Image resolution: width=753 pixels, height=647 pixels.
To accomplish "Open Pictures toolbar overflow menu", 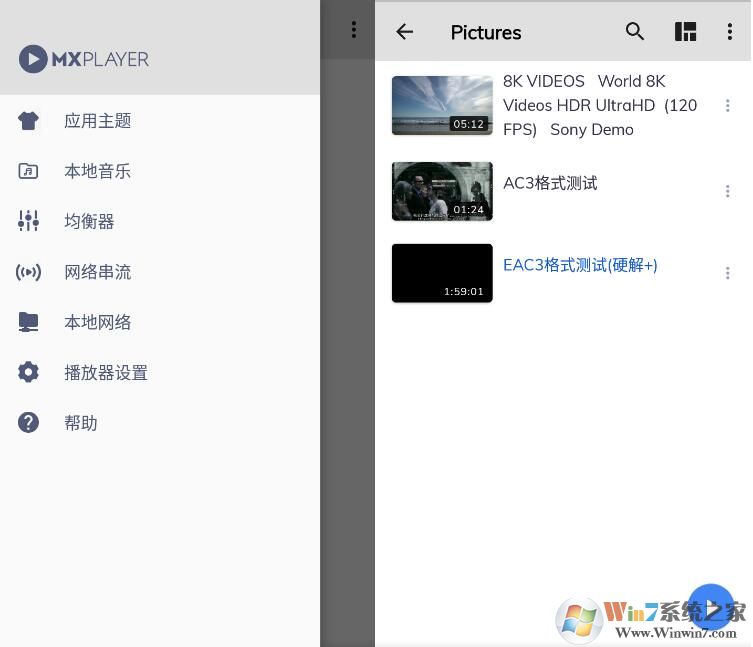I will [729, 32].
